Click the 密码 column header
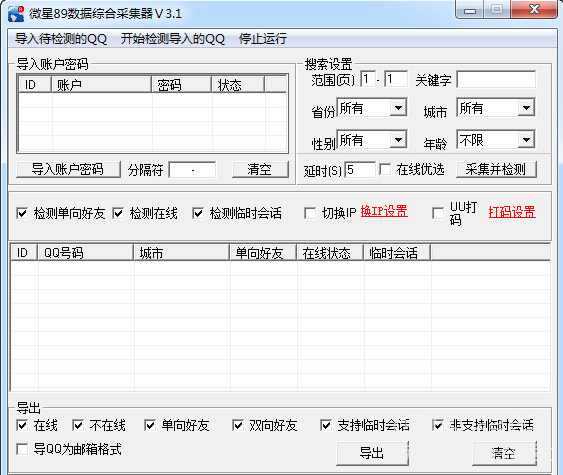 pos(181,85)
